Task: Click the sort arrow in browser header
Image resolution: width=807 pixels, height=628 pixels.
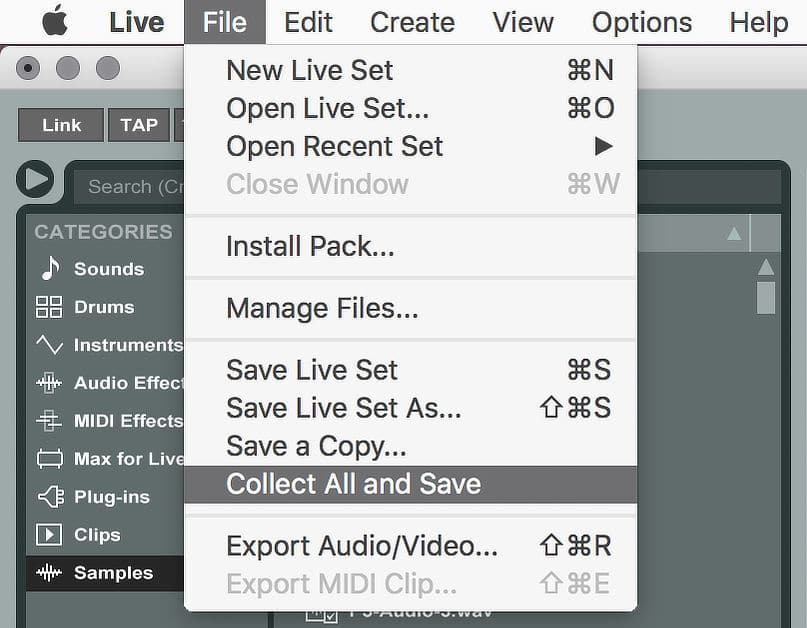Action: [x=734, y=234]
